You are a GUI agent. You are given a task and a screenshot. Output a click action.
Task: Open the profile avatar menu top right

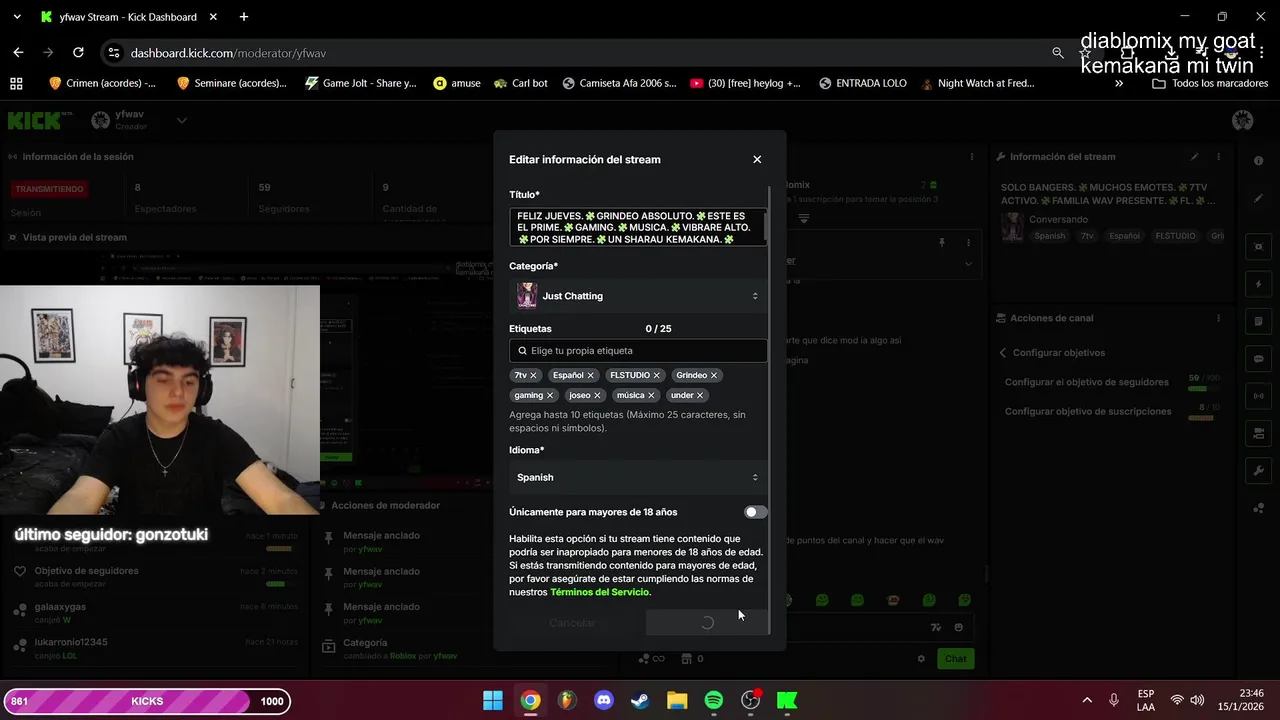pos(1243,121)
